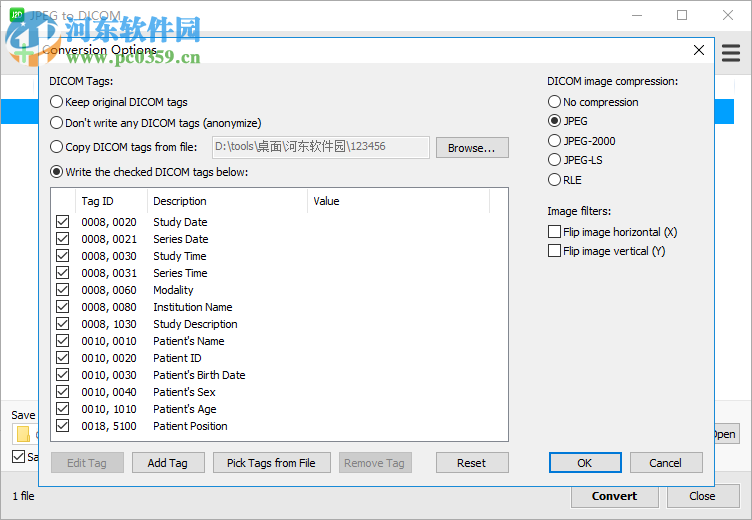Screen dimensions: 752x520
Task: Click the Reset button
Action: [x=472, y=463]
